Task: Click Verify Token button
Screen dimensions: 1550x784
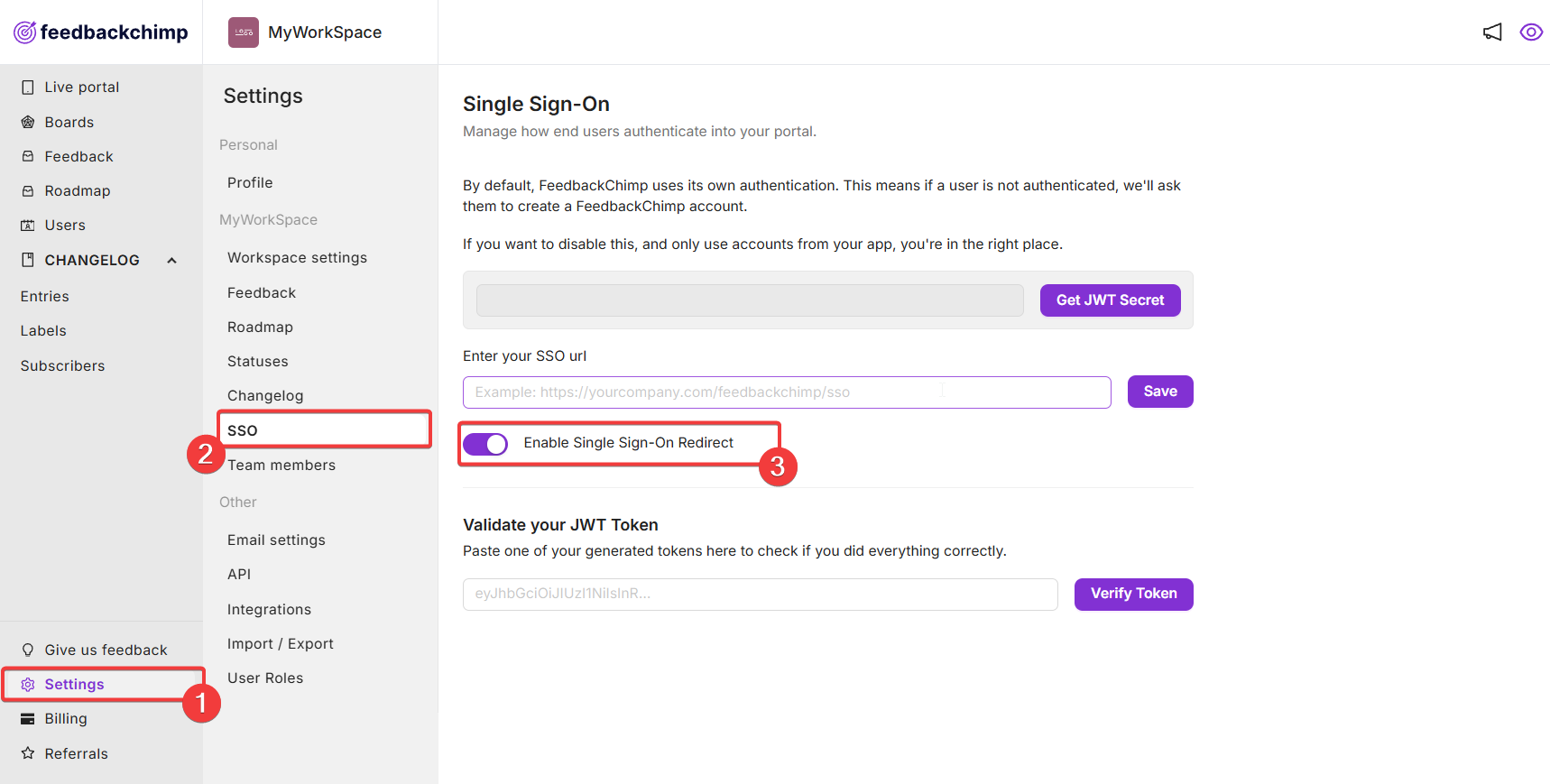Action: 1134,595
